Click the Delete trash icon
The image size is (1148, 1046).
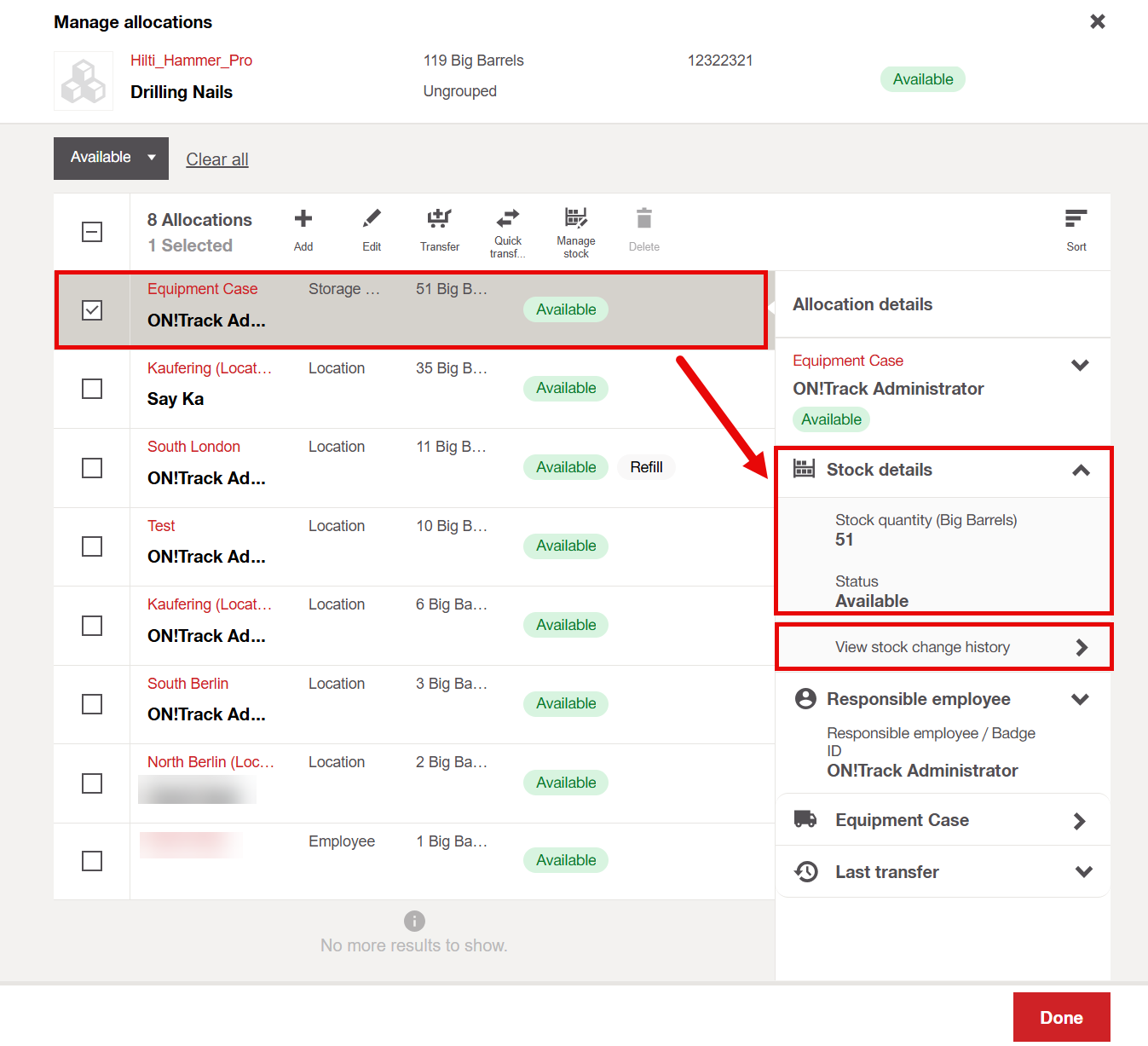tap(644, 220)
